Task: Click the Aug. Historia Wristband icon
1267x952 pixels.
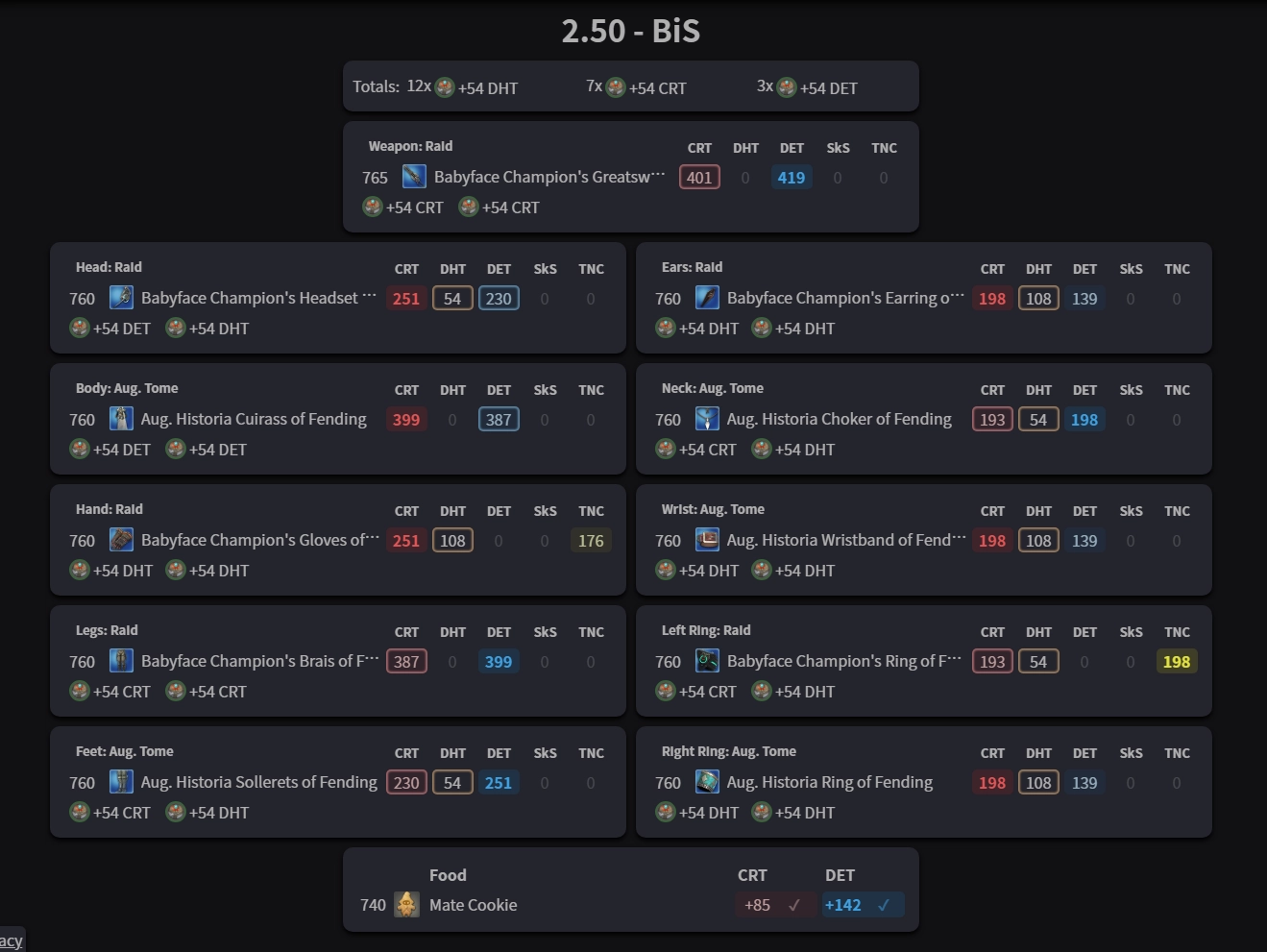Action: coord(707,540)
